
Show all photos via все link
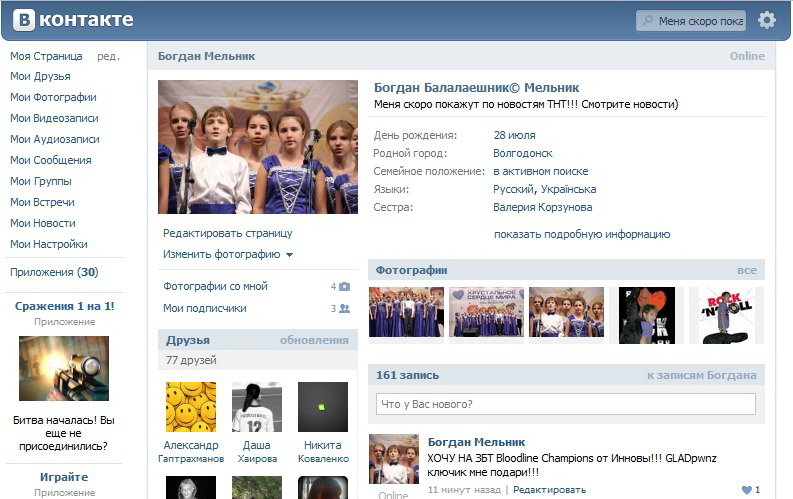click(x=746, y=270)
